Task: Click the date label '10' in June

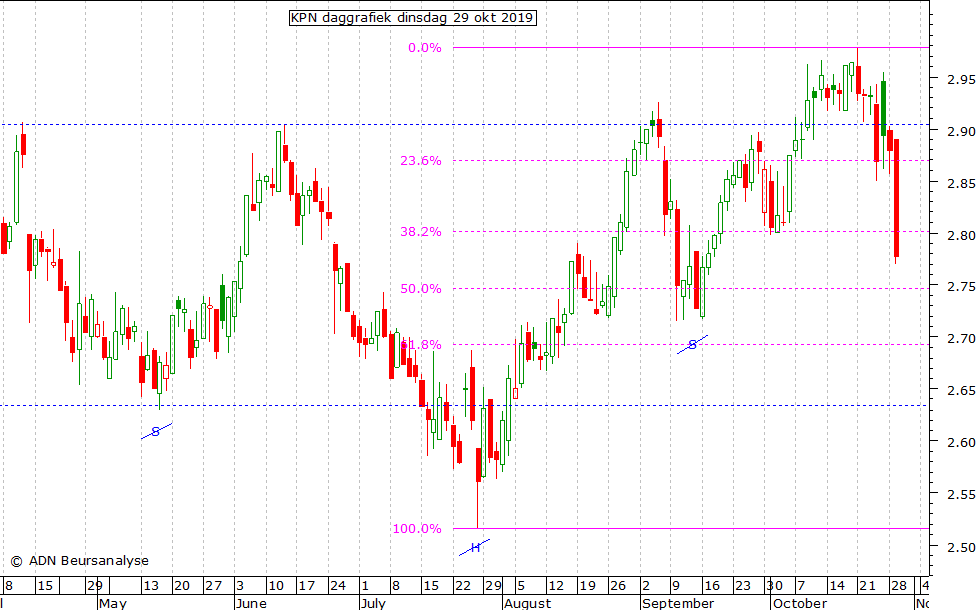Action: [x=276, y=586]
